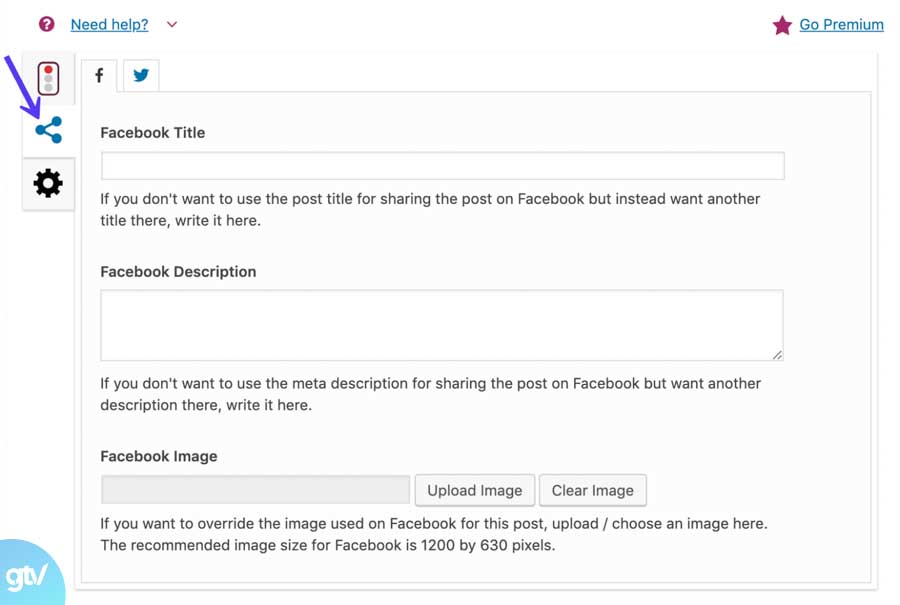Click the description textarea resize grip
The width and height of the screenshot is (900, 605).
(778, 355)
